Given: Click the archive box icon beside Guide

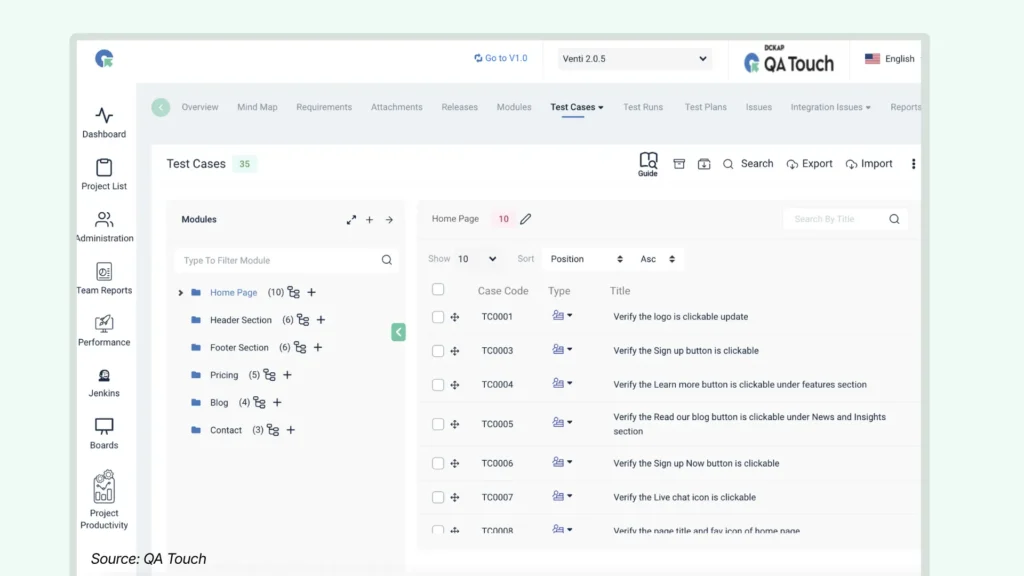Looking at the screenshot, I should (x=679, y=164).
